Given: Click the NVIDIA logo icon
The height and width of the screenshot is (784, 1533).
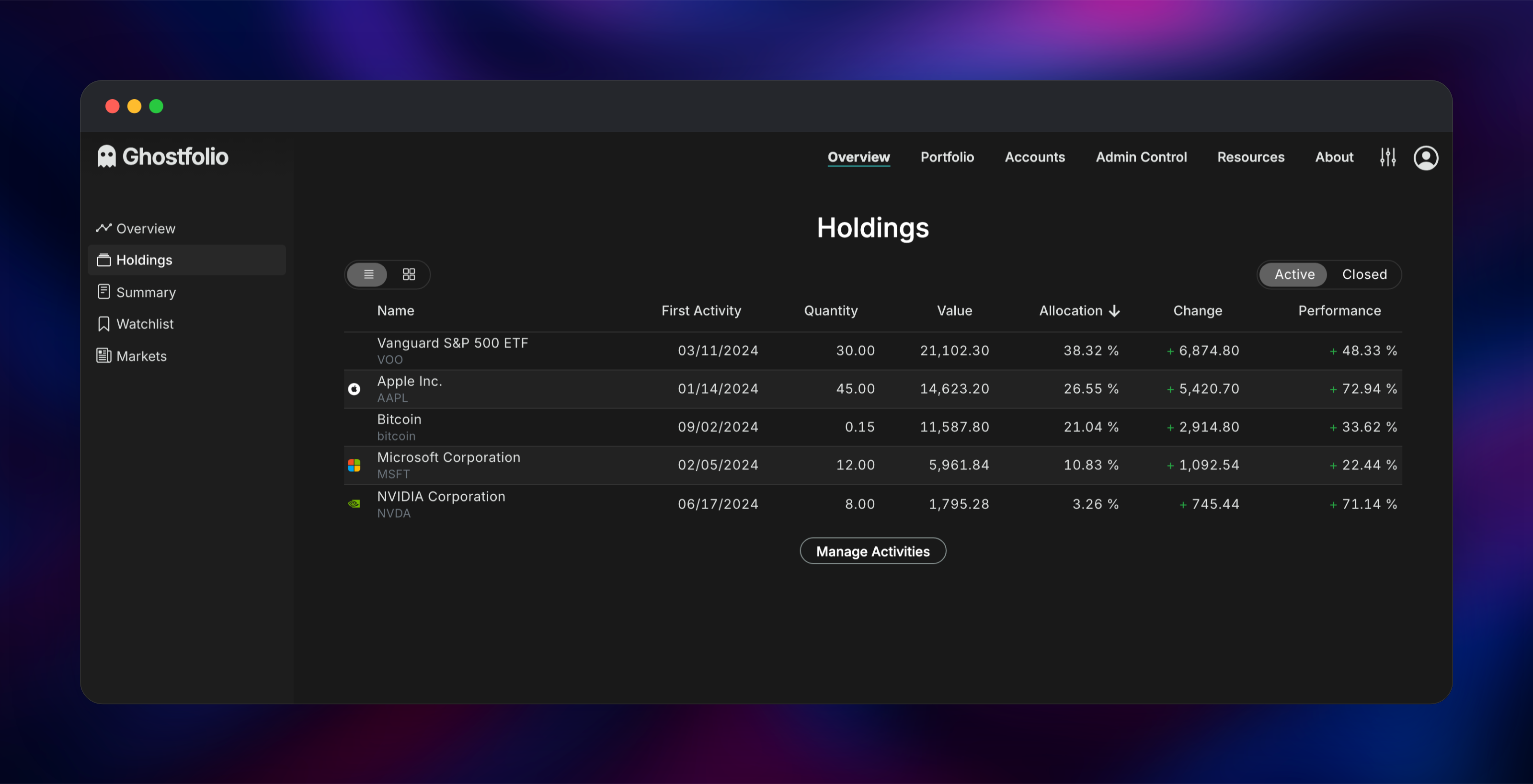Looking at the screenshot, I should [354, 504].
